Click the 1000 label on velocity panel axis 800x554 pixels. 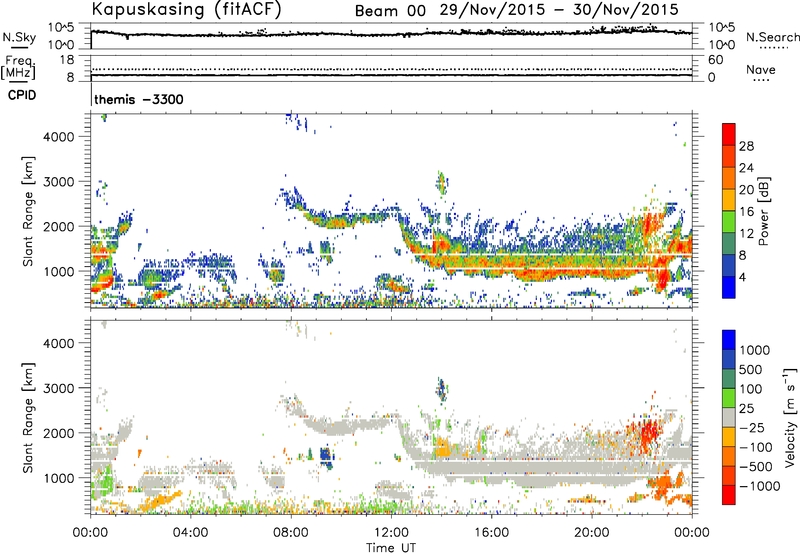59,478
